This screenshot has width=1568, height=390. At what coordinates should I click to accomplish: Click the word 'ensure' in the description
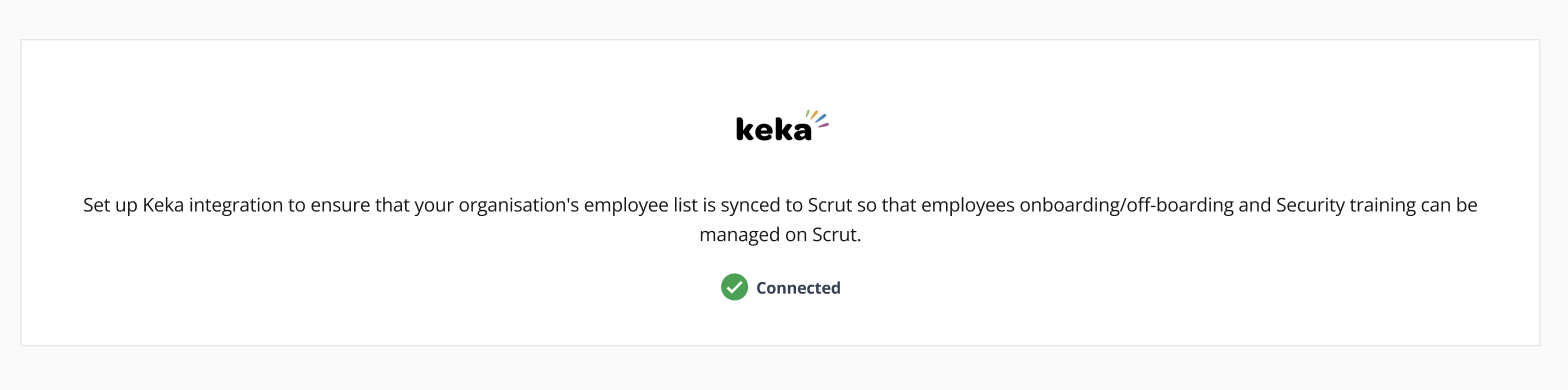coord(338,205)
